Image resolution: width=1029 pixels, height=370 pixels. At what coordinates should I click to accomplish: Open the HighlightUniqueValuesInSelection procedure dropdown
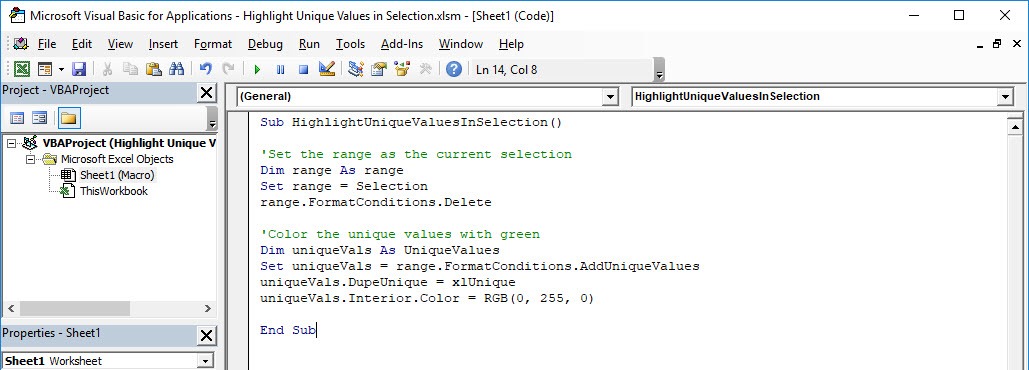coord(1005,96)
